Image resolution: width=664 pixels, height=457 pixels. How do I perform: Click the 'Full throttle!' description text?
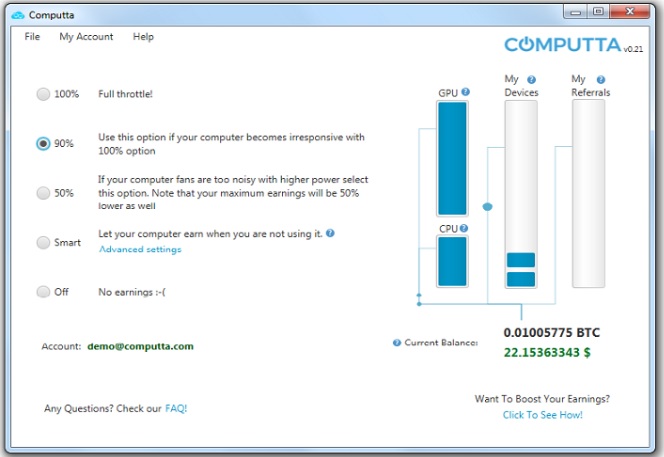(x=125, y=94)
